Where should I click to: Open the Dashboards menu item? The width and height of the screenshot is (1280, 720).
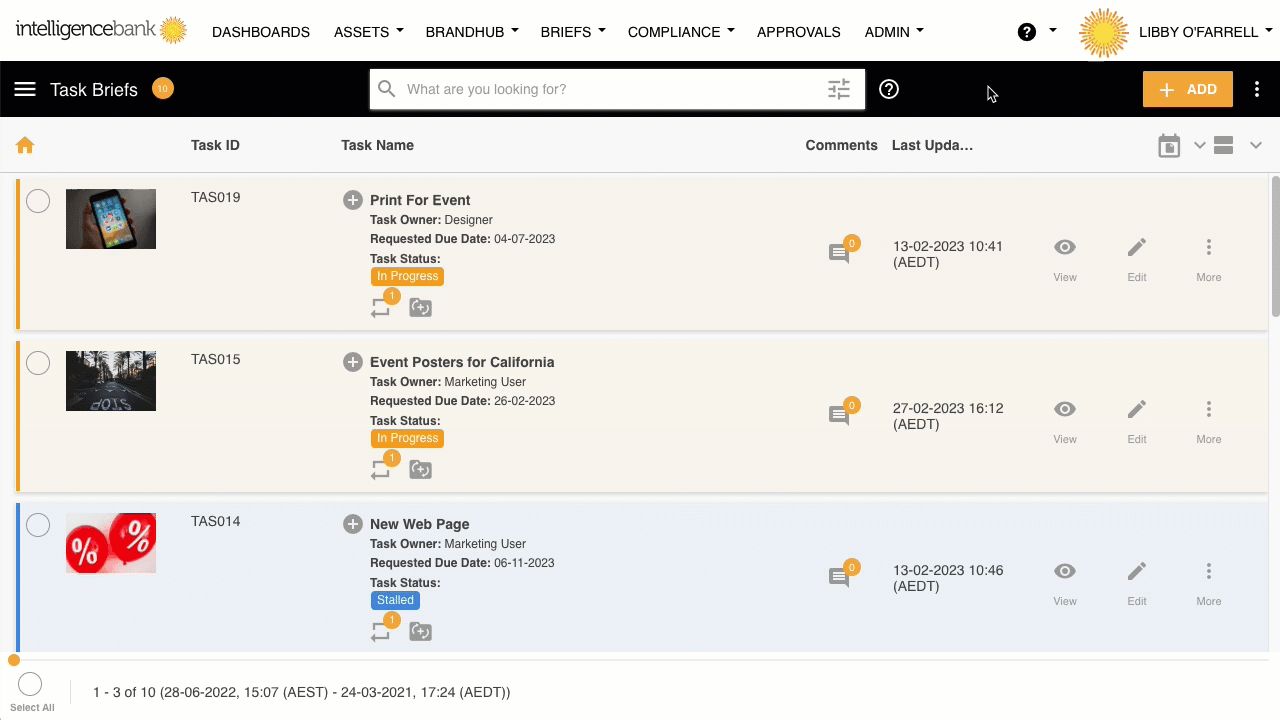[261, 32]
